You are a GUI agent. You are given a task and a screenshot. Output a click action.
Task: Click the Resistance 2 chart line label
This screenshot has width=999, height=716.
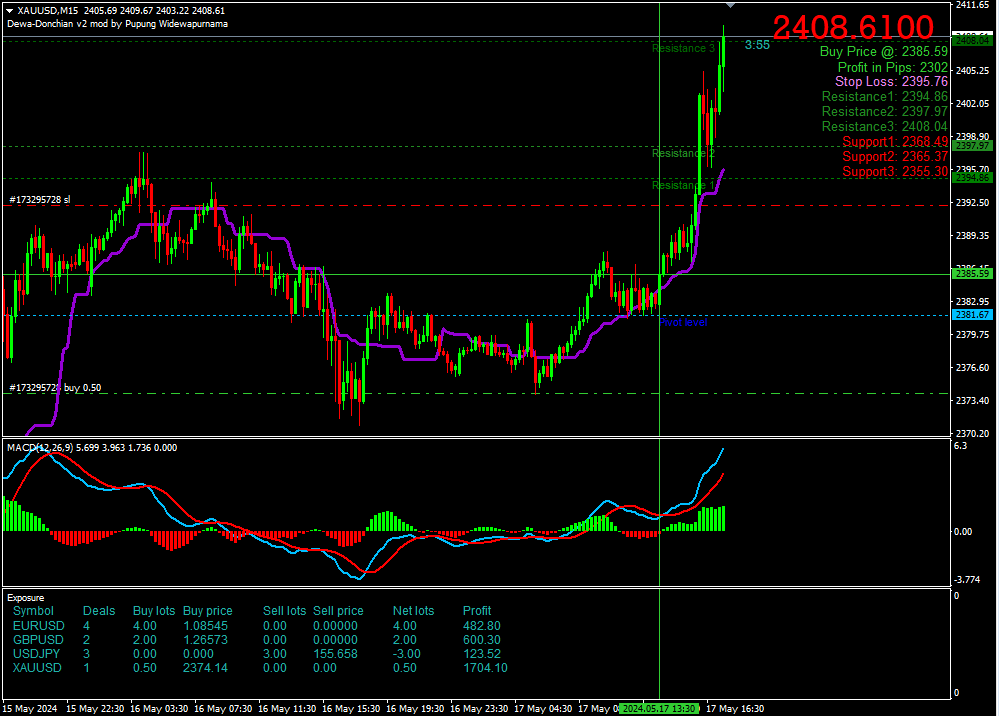[683, 154]
